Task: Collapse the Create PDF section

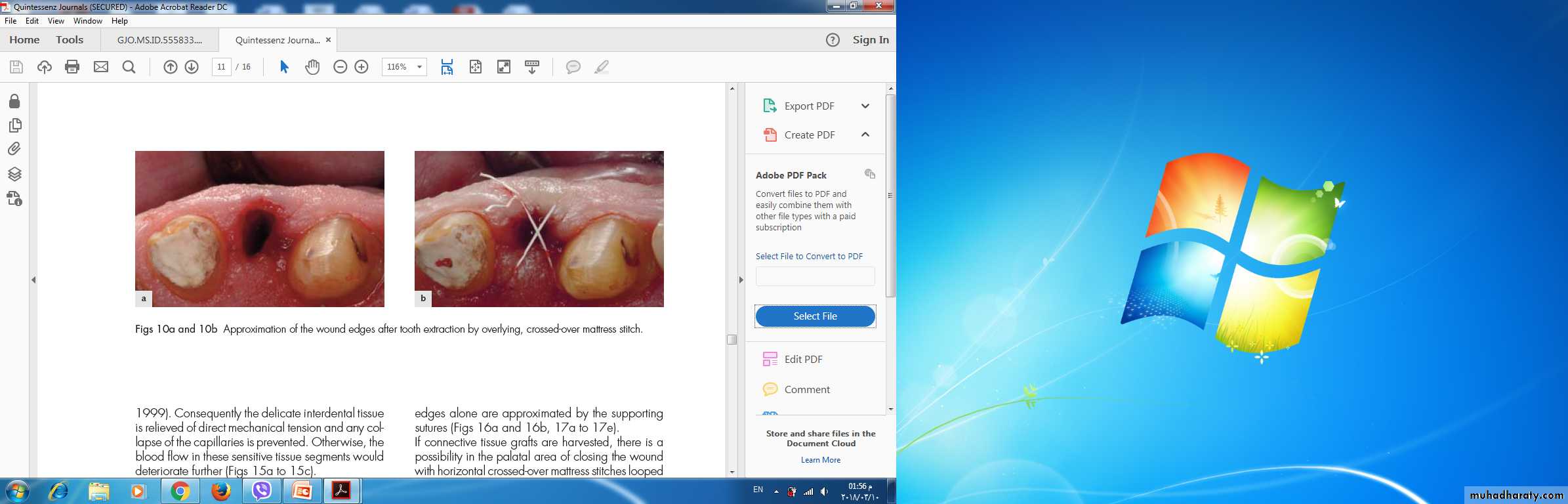Action: click(x=865, y=135)
